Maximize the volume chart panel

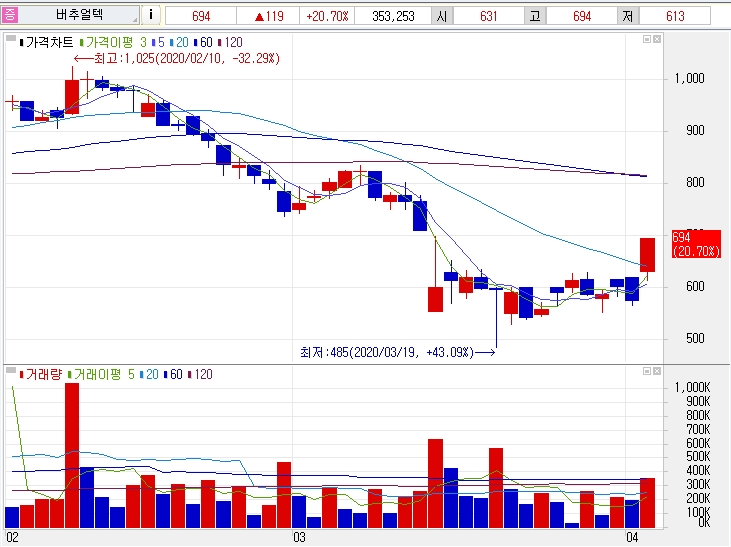pyautogui.click(x=647, y=371)
